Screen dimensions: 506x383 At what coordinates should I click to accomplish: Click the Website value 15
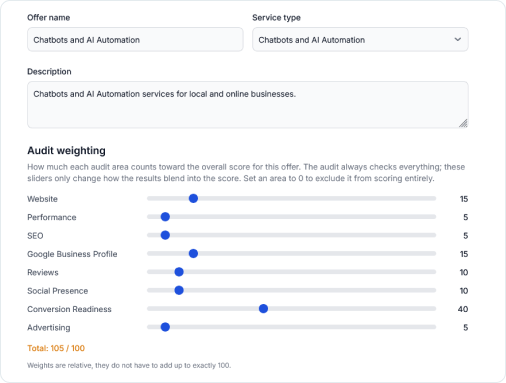click(464, 199)
